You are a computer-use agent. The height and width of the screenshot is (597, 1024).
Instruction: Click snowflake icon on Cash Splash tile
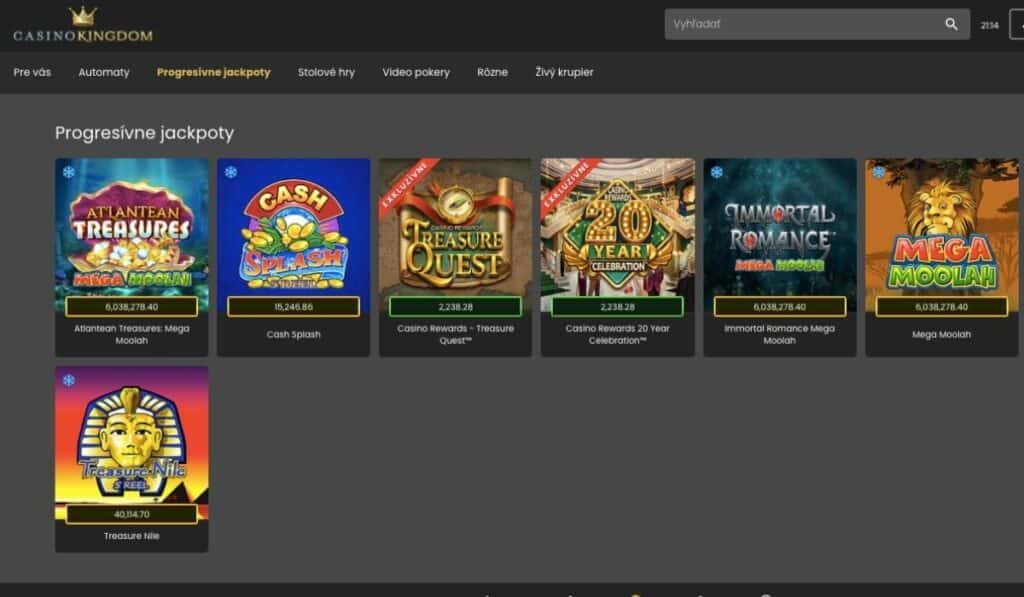231,173
